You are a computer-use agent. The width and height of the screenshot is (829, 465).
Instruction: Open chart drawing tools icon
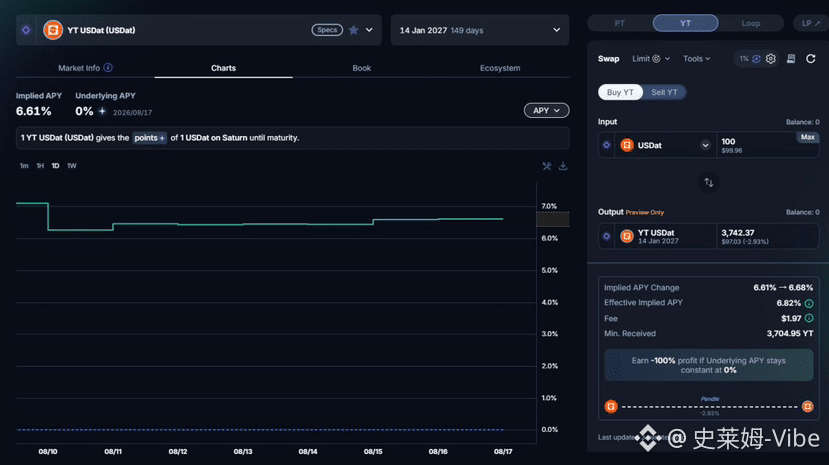coord(547,166)
